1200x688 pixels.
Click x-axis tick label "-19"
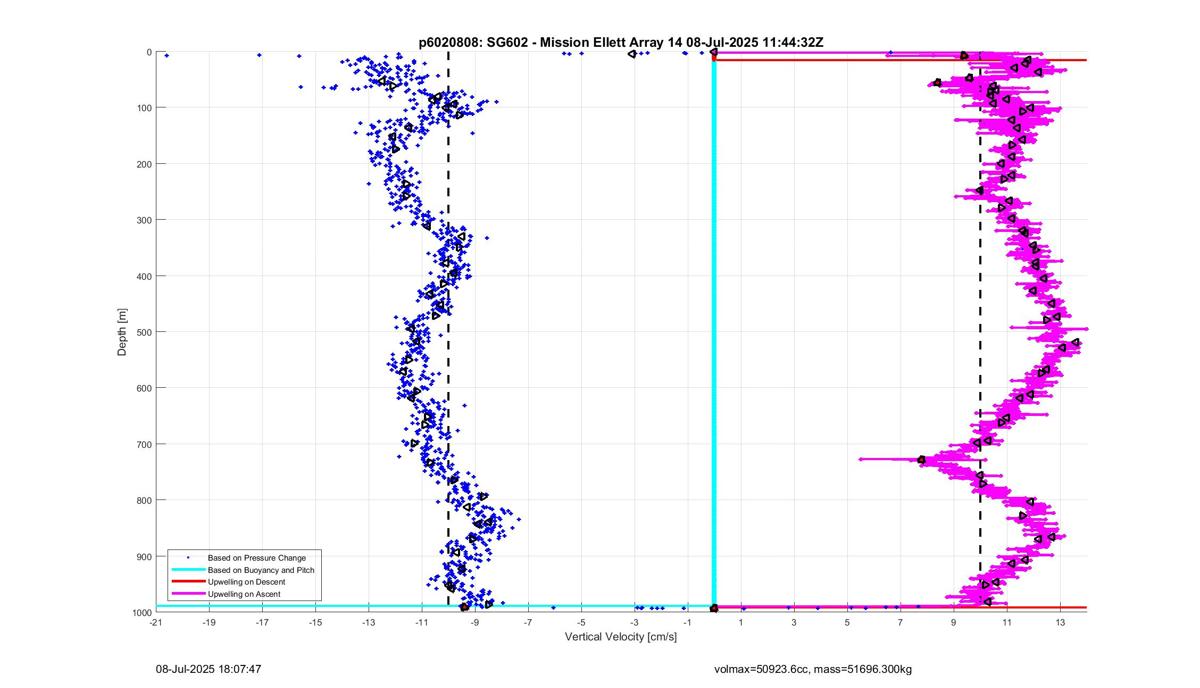click(208, 622)
